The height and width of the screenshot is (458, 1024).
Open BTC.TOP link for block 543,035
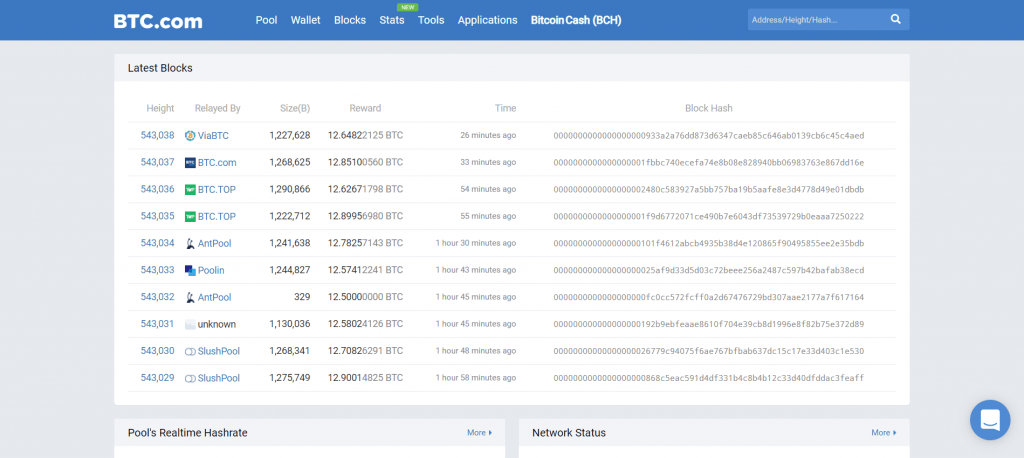click(217, 216)
